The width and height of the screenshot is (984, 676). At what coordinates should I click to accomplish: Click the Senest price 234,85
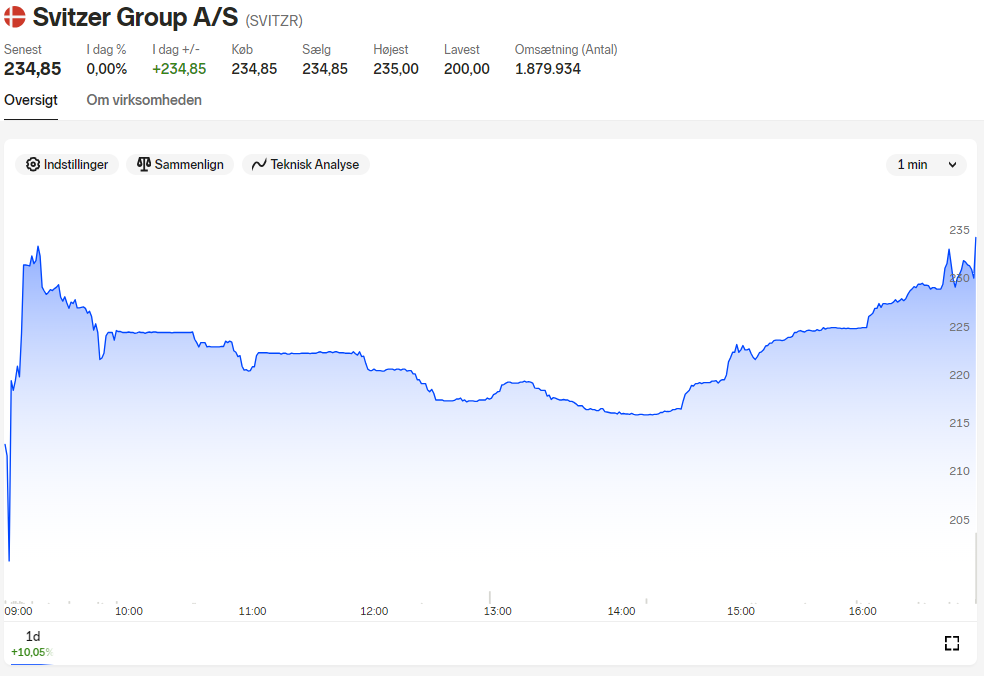33,69
